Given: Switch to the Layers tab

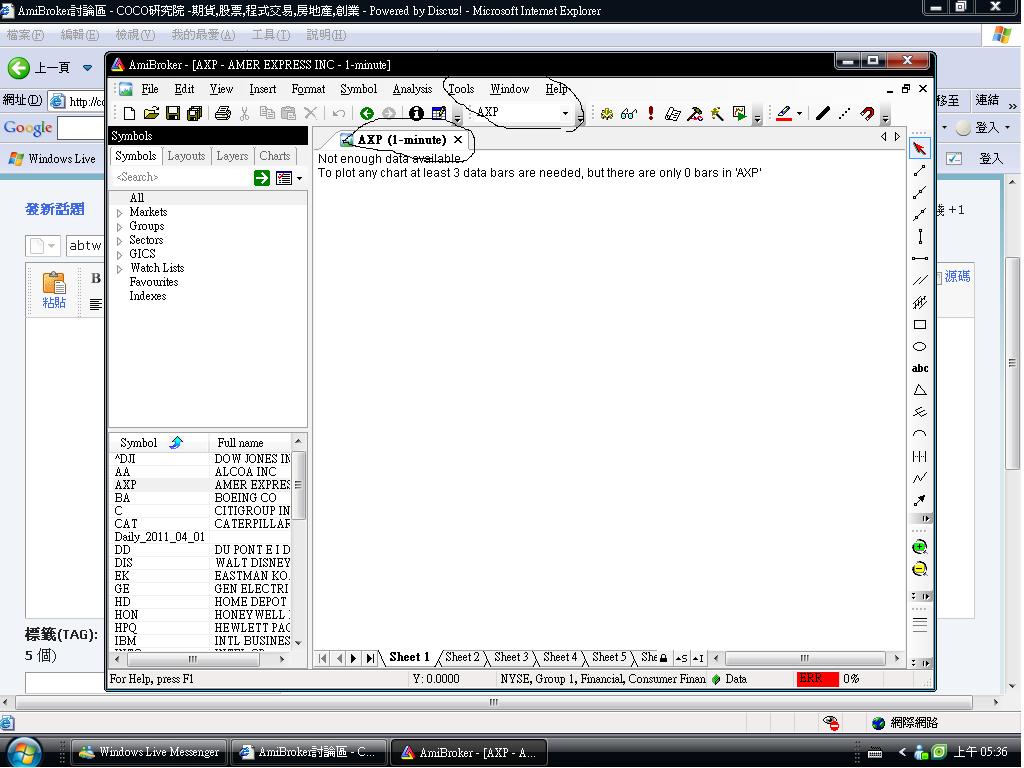Looking at the screenshot, I should pos(232,156).
